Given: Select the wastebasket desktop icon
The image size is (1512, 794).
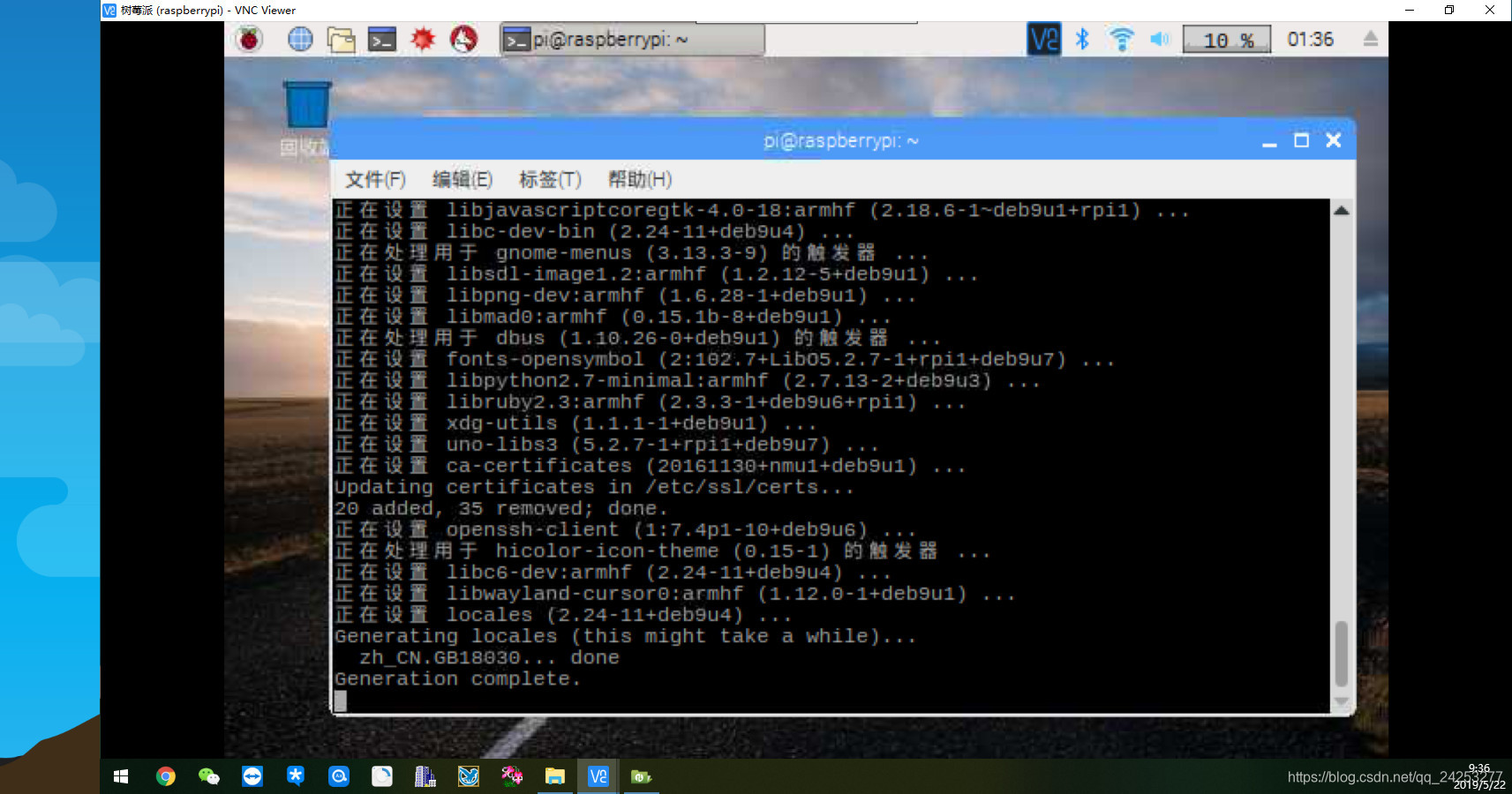Looking at the screenshot, I should [306, 105].
